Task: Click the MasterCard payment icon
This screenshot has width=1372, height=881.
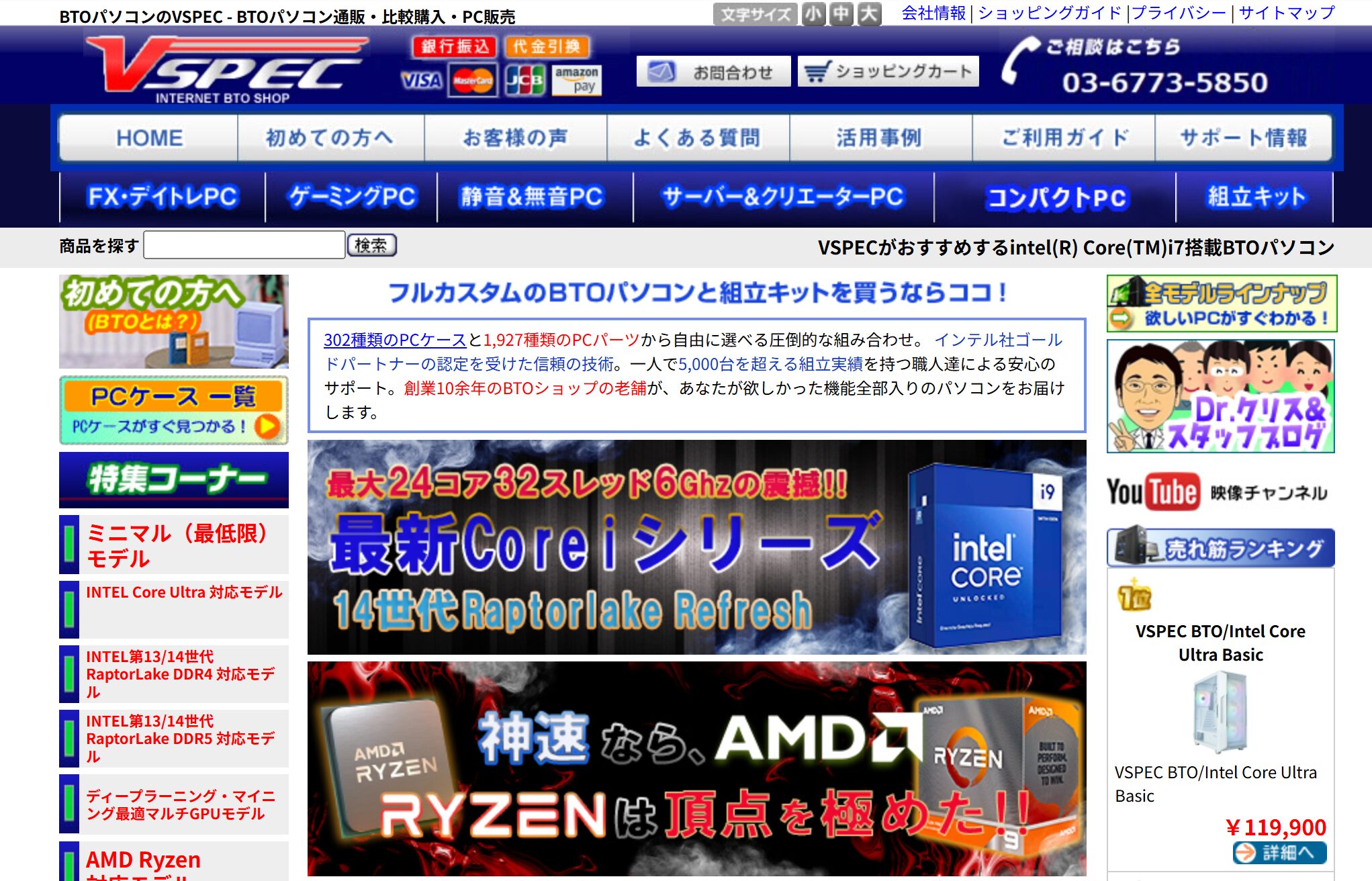Action: point(473,81)
